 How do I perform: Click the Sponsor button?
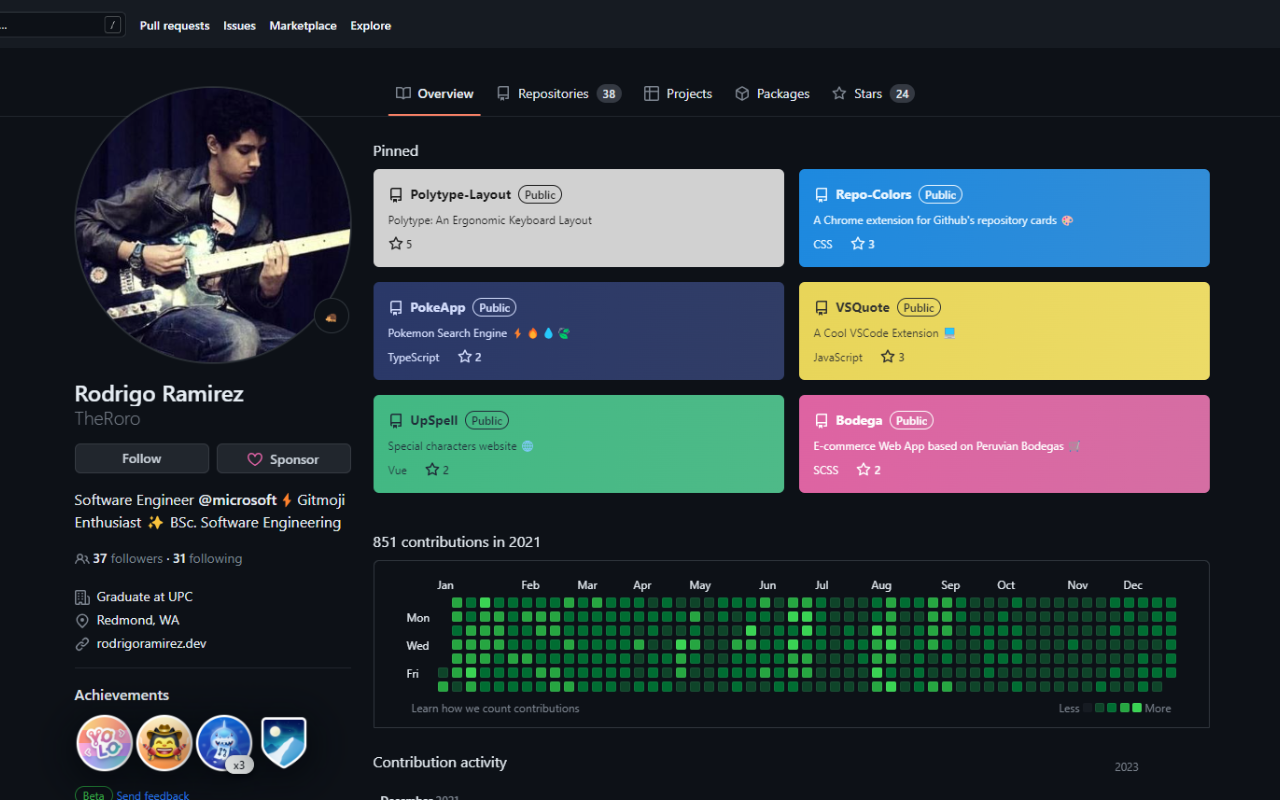pyautogui.click(x=284, y=459)
